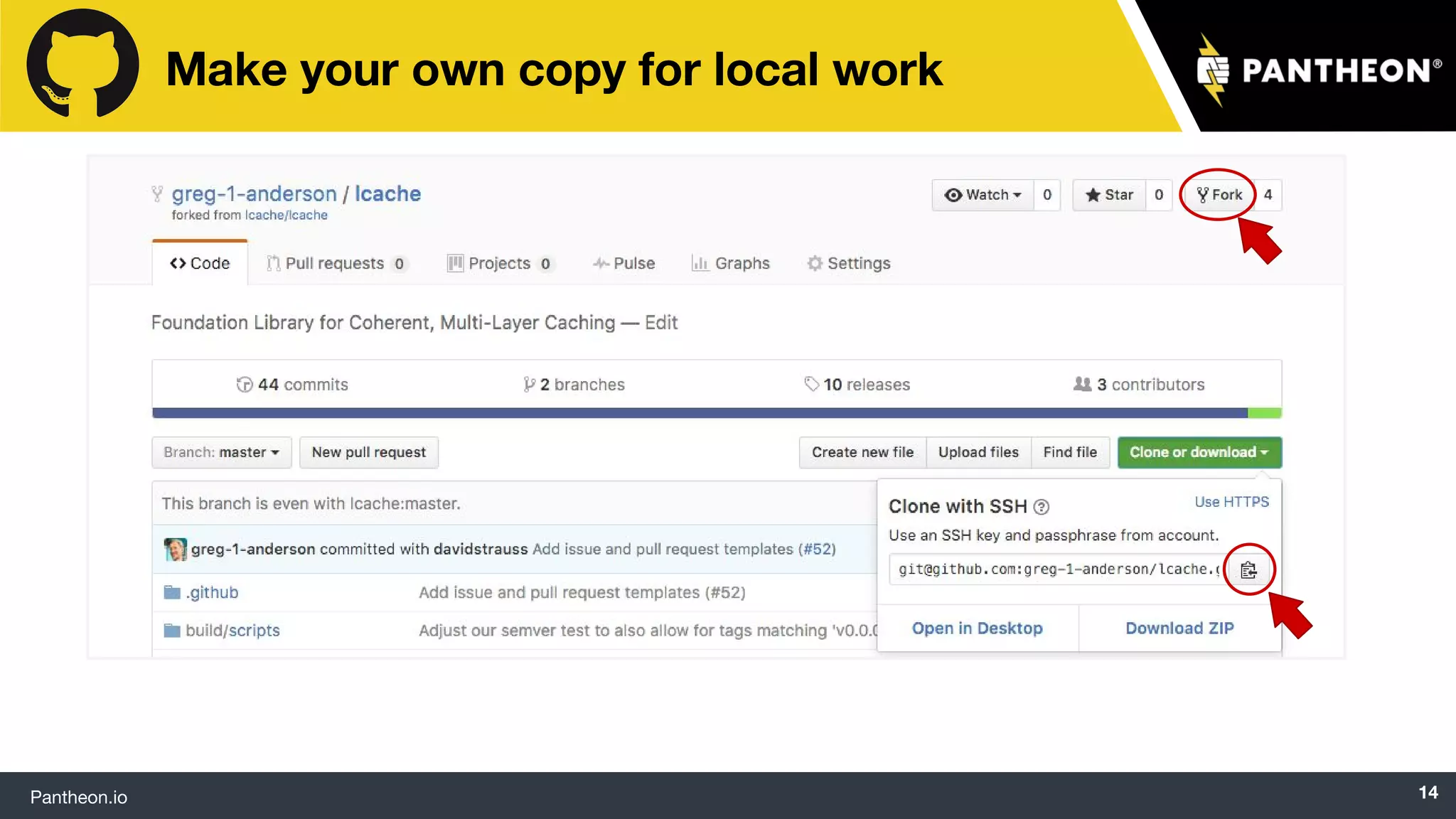Click Upload files

pos(978,452)
